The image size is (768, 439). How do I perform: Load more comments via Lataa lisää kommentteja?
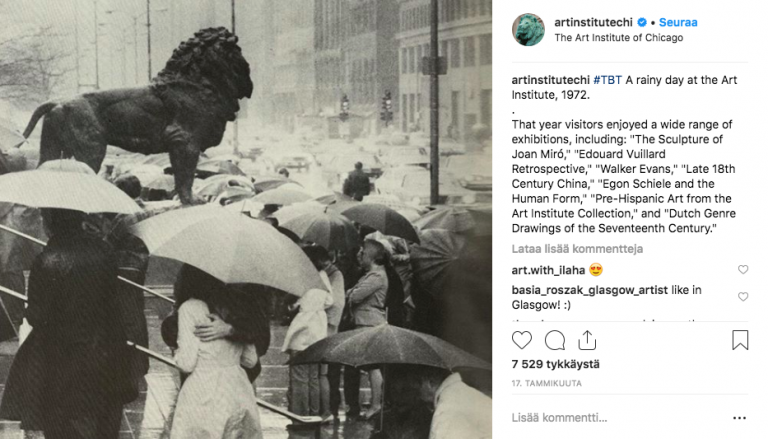click(577, 249)
